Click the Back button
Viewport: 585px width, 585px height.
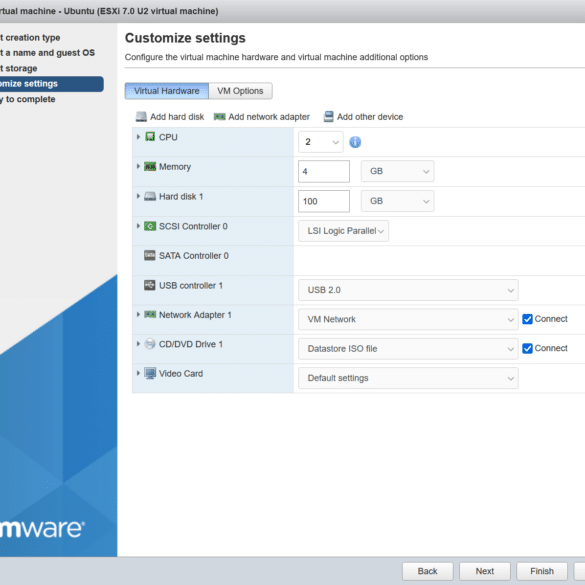pos(428,571)
